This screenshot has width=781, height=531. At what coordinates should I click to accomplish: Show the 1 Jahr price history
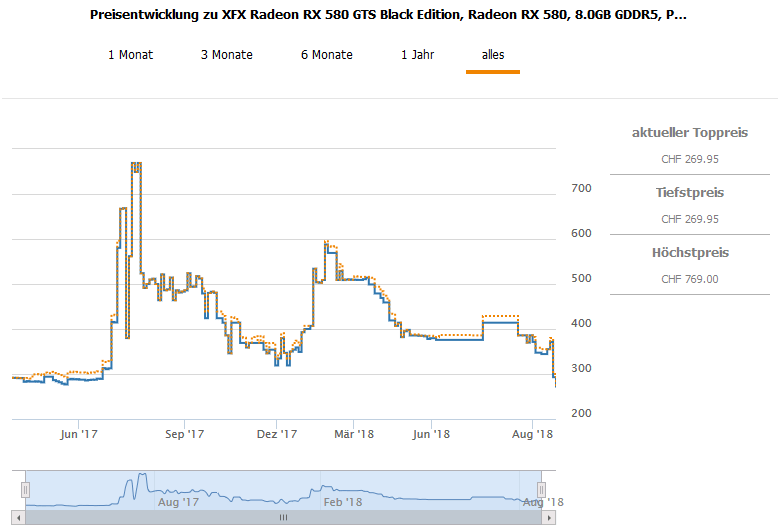[417, 55]
